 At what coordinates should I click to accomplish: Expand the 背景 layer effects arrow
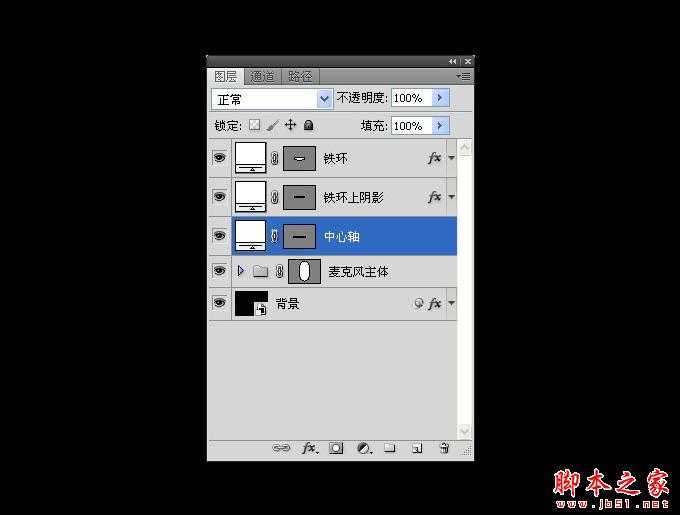[451, 303]
